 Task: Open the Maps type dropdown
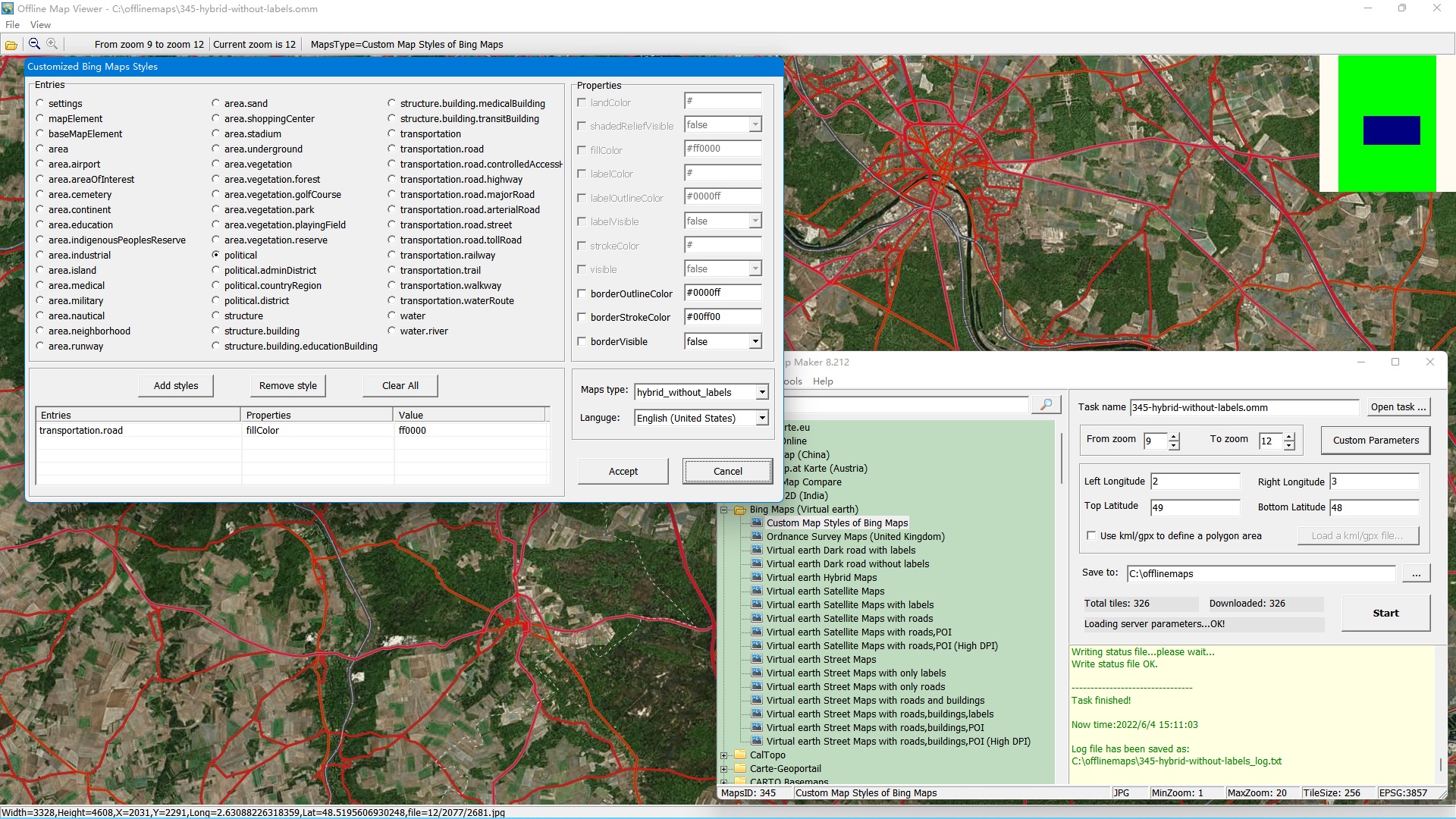point(761,392)
